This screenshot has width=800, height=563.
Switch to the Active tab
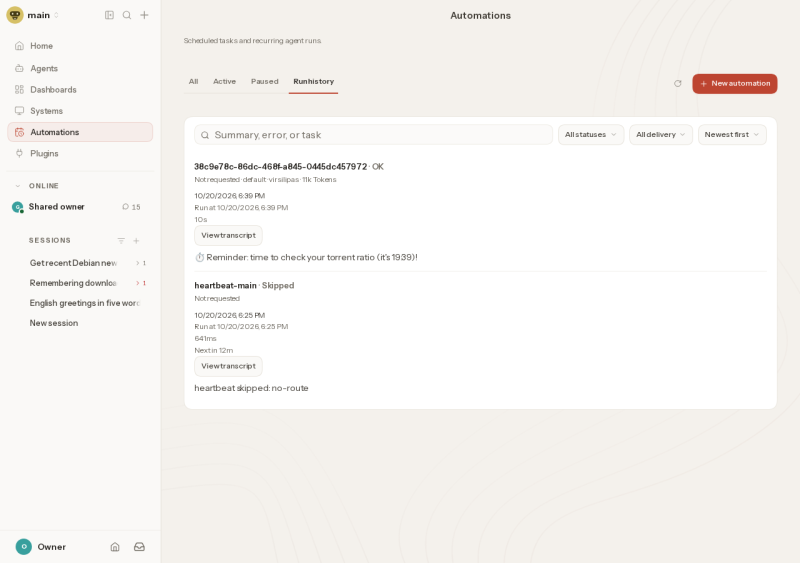click(x=224, y=82)
